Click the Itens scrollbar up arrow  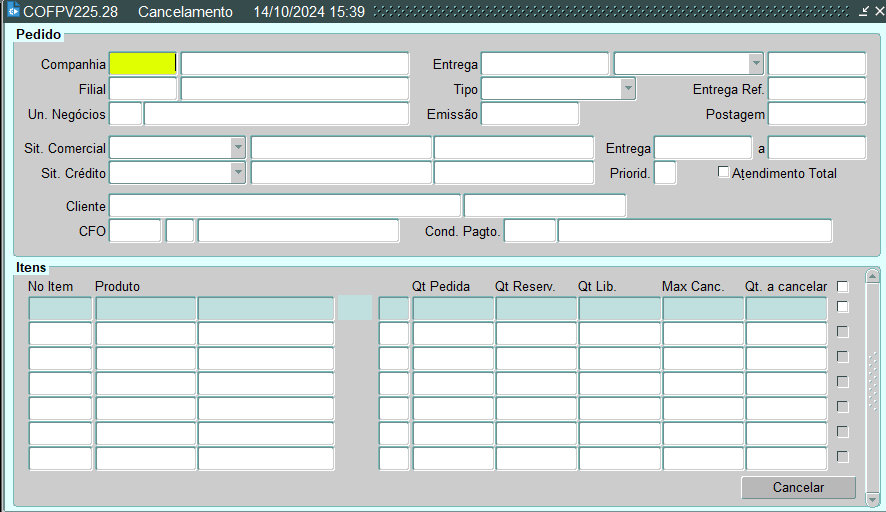point(872,276)
